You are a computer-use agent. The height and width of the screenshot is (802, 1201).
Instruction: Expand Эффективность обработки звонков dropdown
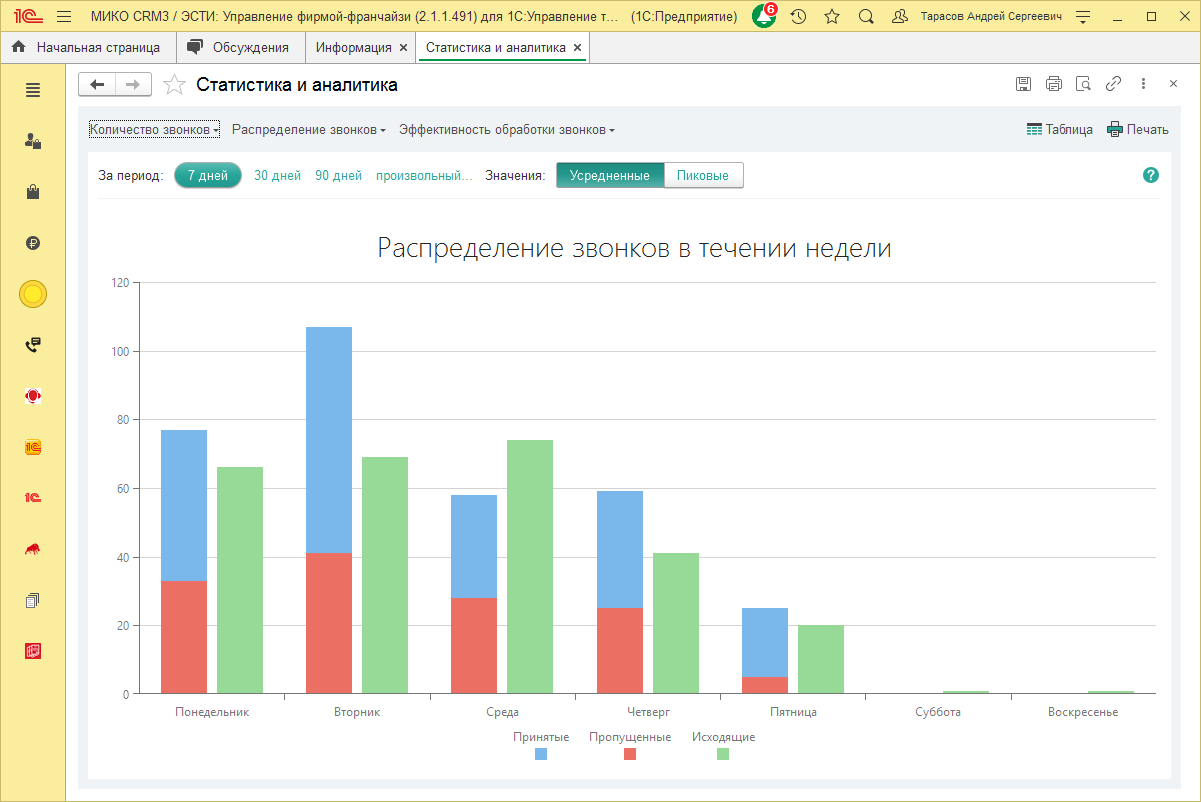point(506,130)
